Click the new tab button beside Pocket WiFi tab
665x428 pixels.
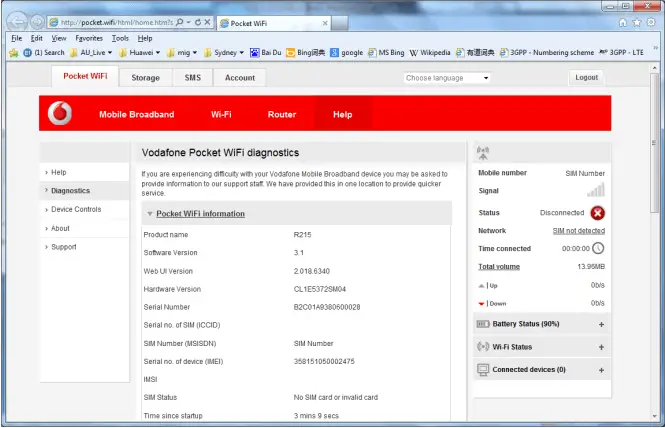(x=340, y=23)
